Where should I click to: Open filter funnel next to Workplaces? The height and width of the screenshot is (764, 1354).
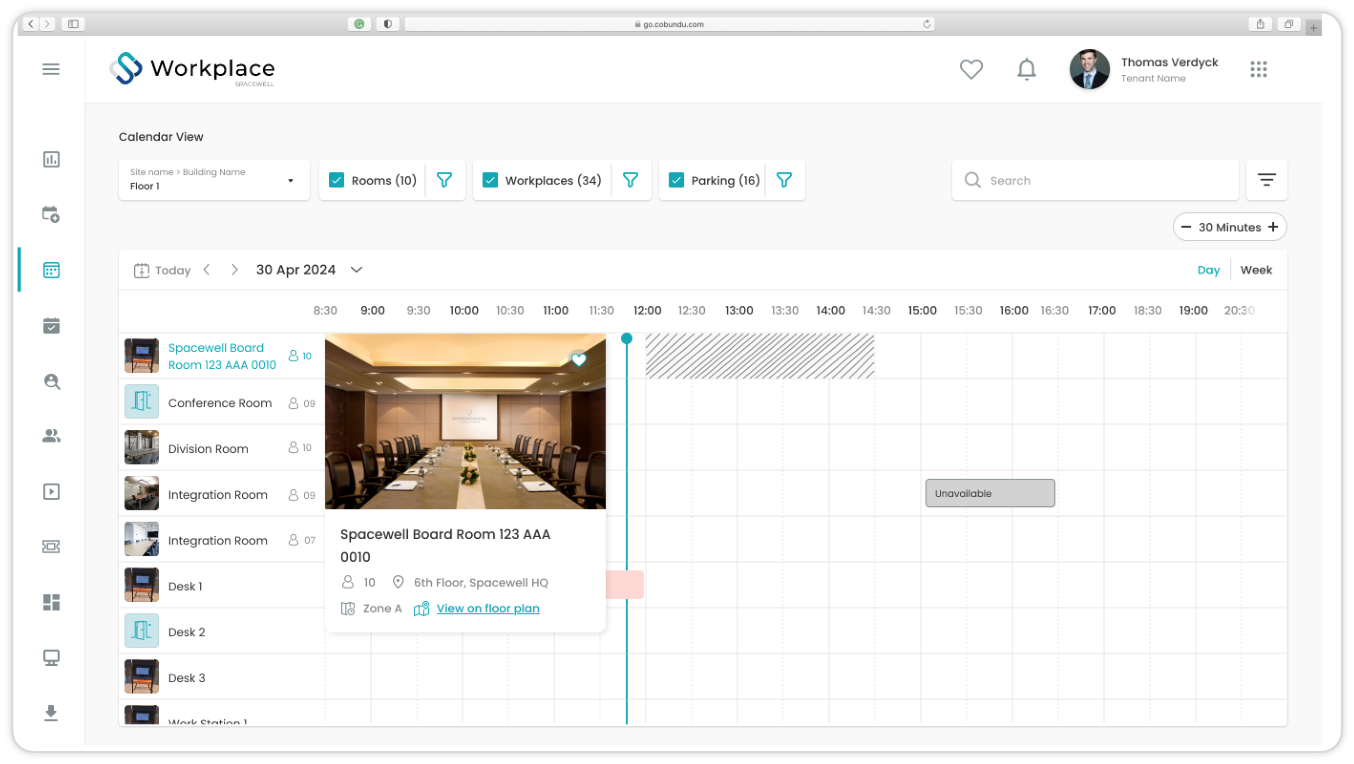point(631,180)
